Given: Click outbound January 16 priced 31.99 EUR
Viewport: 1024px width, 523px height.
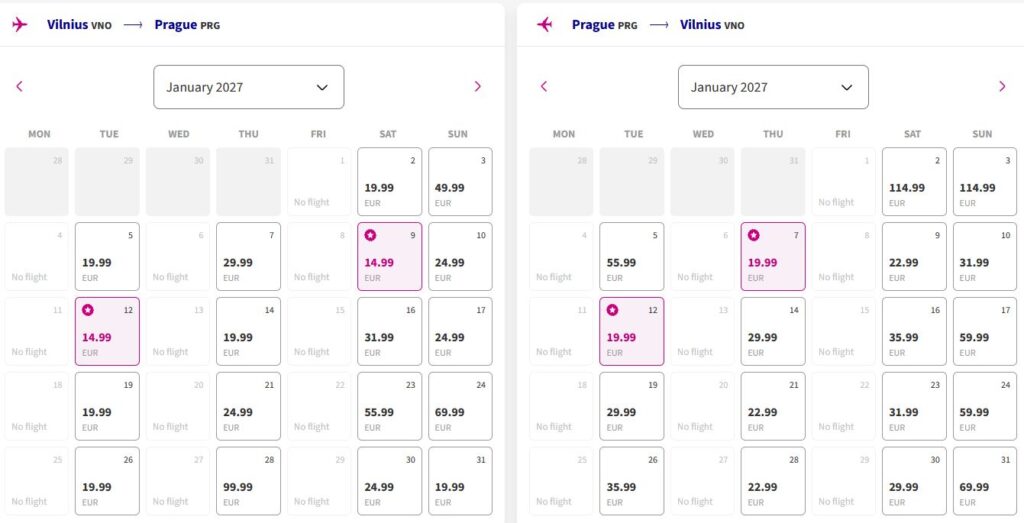Looking at the screenshot, I should point(389,332).
